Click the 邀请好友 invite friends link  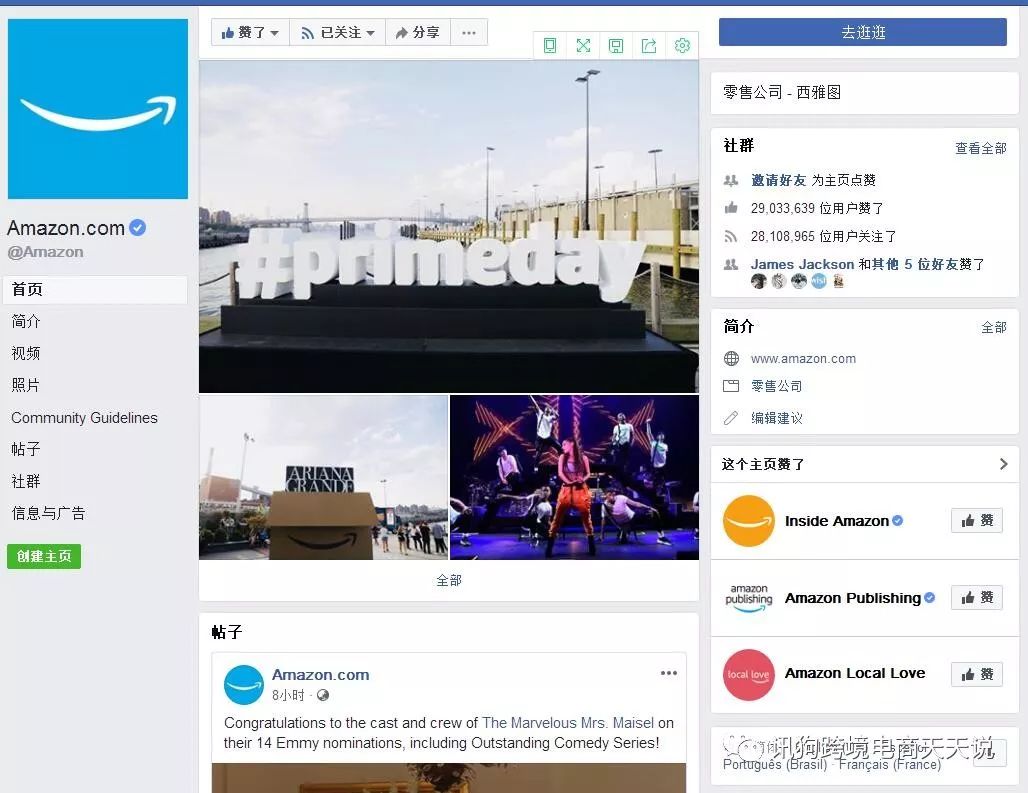point(778,180)
